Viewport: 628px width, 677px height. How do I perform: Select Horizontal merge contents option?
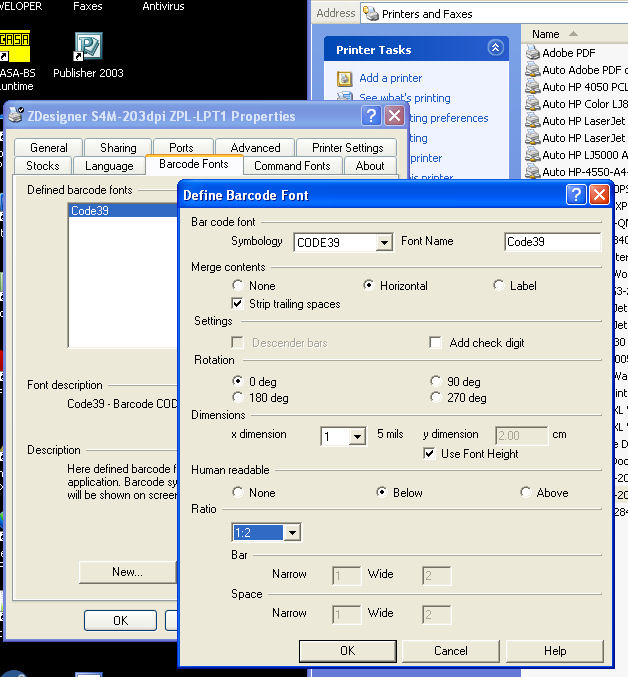pyautogui.click(x=368, y=285)
